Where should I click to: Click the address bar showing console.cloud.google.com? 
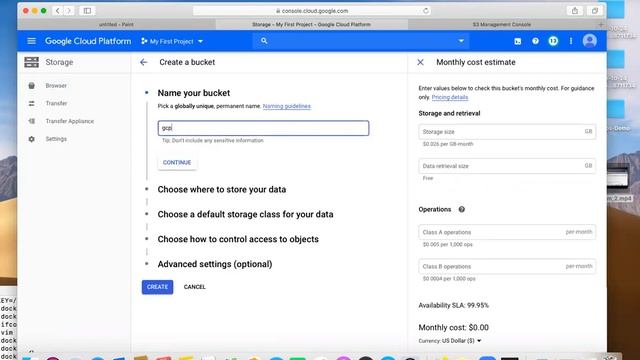312,11
